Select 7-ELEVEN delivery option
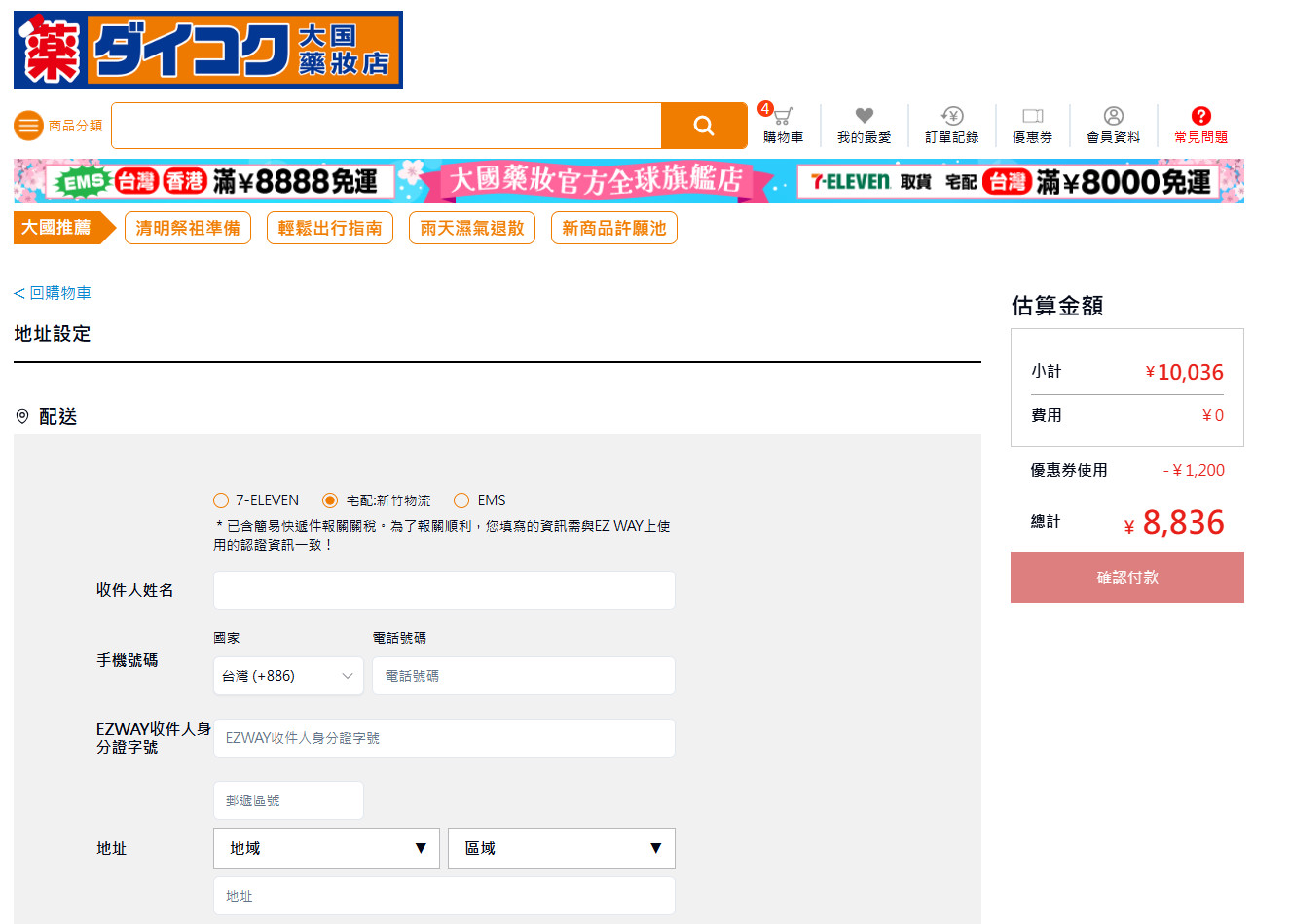The image size is (1290, 924). pyautogui.click(x=221, y=500)
